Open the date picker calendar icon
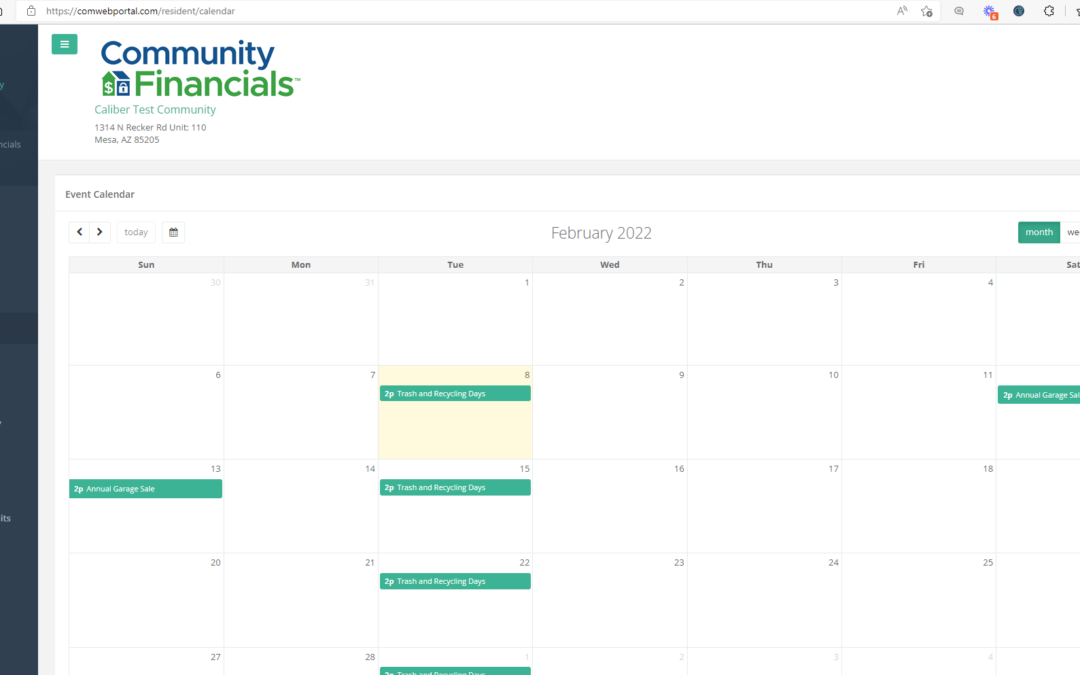This screenshot has height=675, width=1080. (x=173, y=232)
